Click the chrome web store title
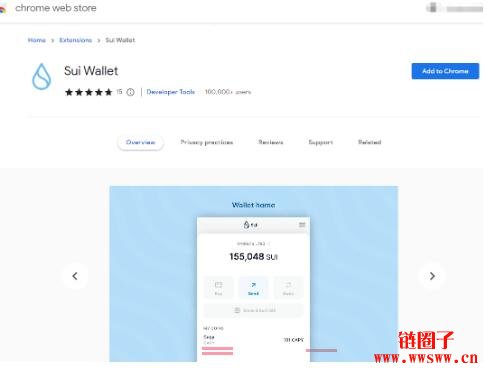487x368 pixels. click(56, 8)
